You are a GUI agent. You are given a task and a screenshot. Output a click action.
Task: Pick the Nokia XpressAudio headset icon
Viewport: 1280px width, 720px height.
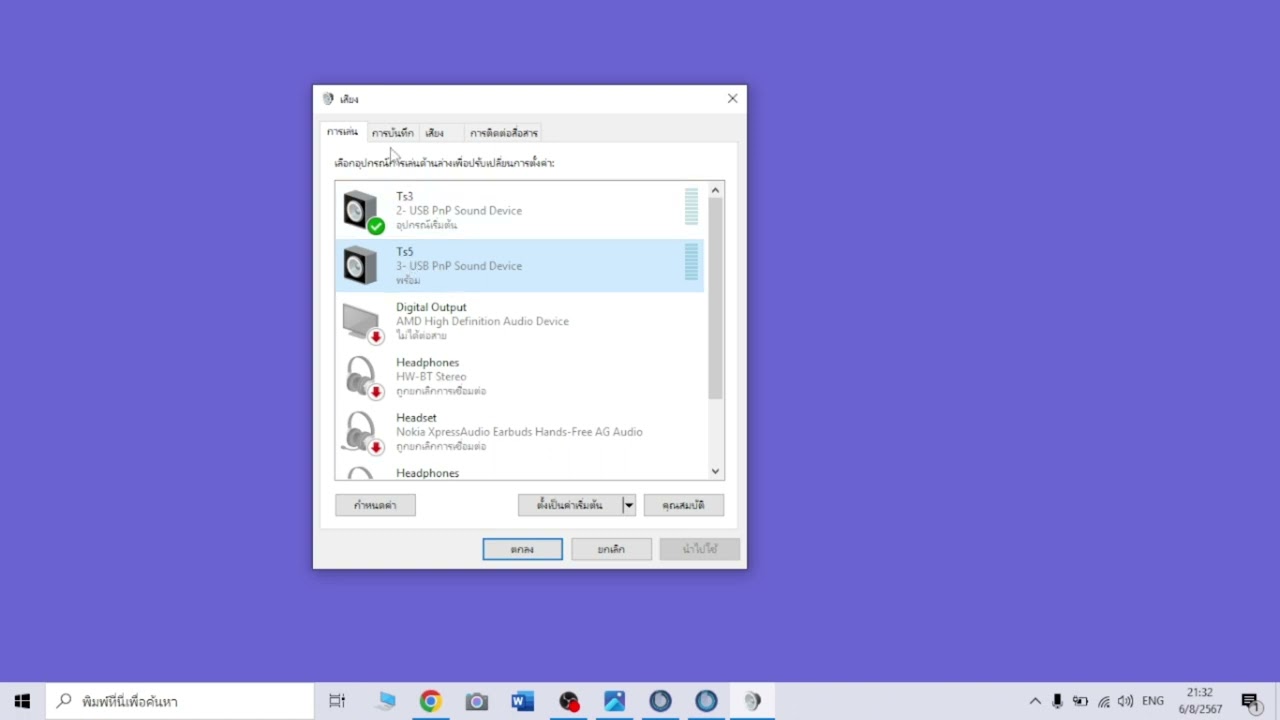(362, 432)
